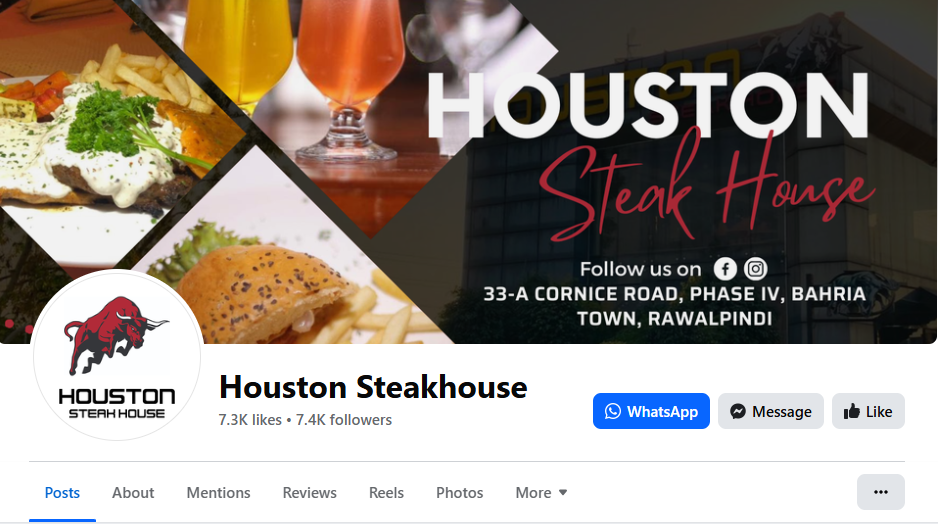Send a Message to the page
The width and height of the screenshot is (938, 524).
[770, 411]
